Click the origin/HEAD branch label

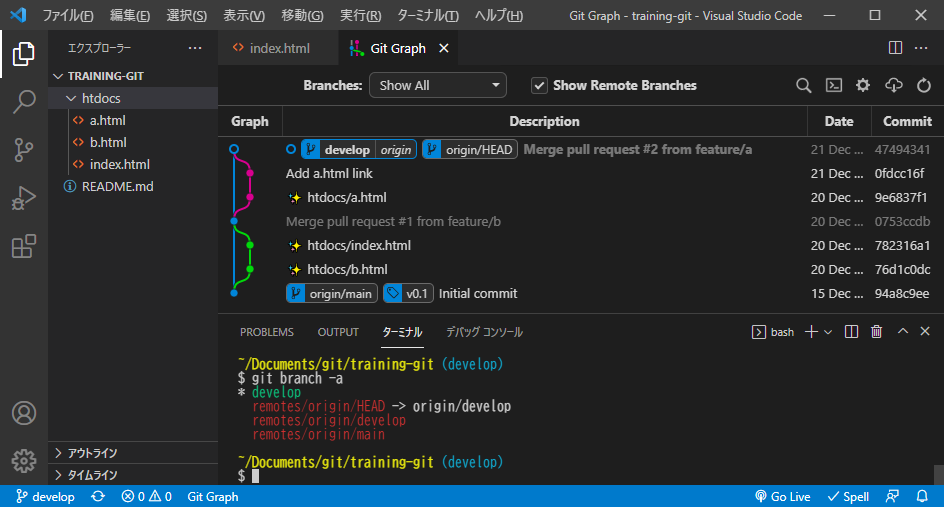click(470, 149)
